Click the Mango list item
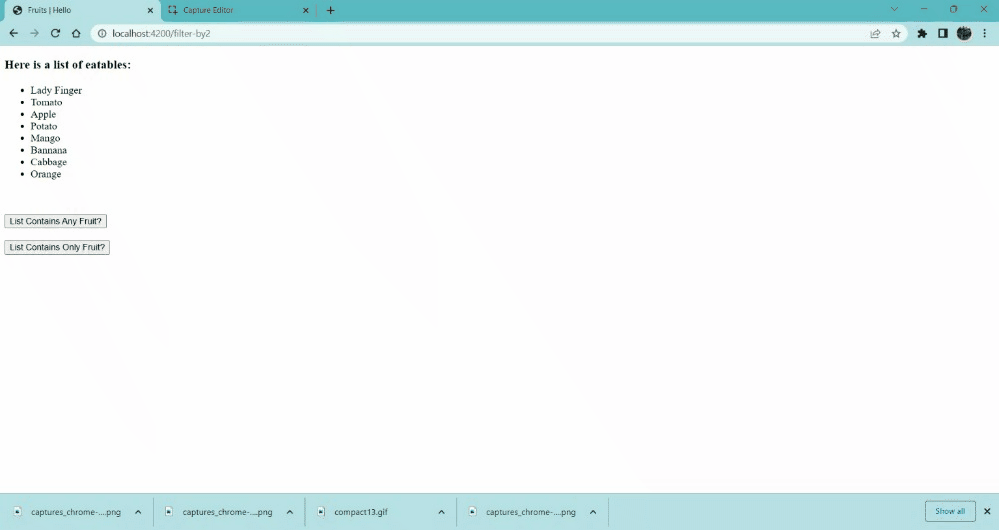 click(x=45, y=138)
